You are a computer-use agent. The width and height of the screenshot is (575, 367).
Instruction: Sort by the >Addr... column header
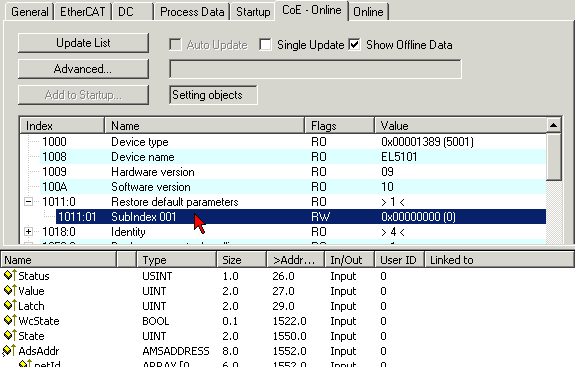296,260
